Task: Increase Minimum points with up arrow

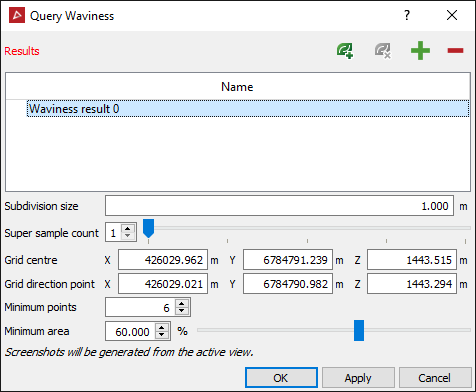Action: pos(182,304)
